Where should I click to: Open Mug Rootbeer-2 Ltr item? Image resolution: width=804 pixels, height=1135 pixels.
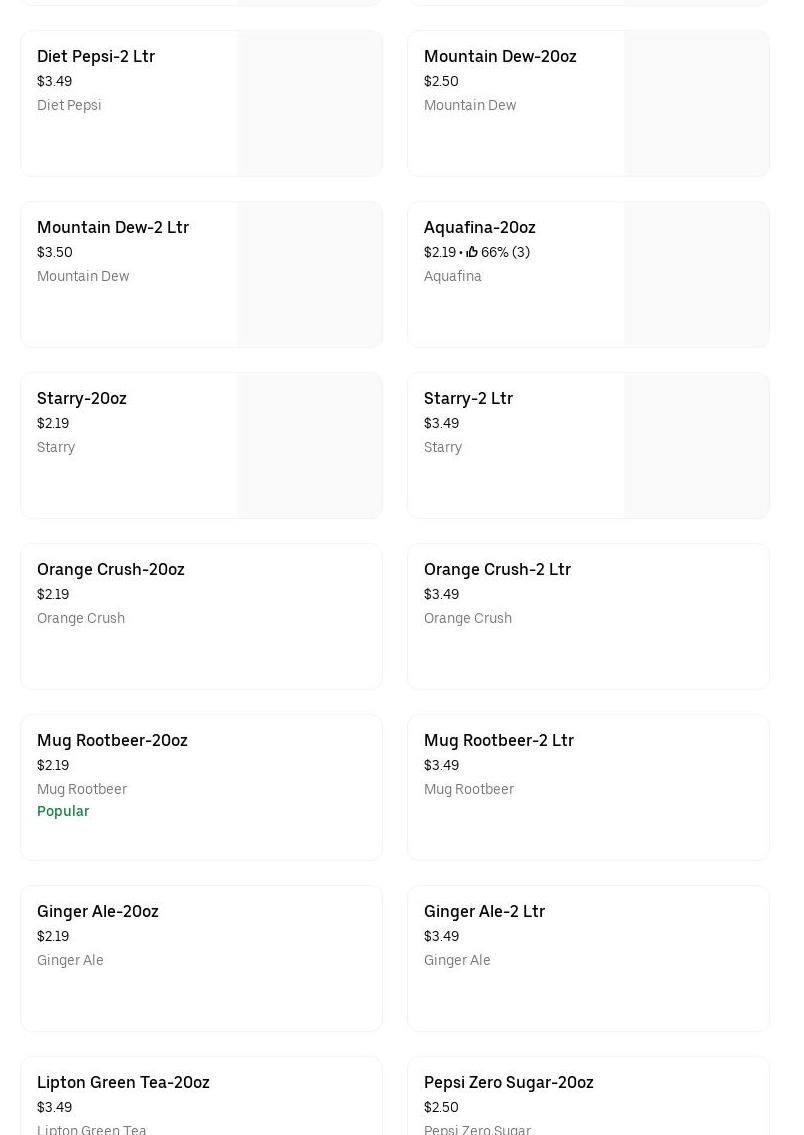499,741
